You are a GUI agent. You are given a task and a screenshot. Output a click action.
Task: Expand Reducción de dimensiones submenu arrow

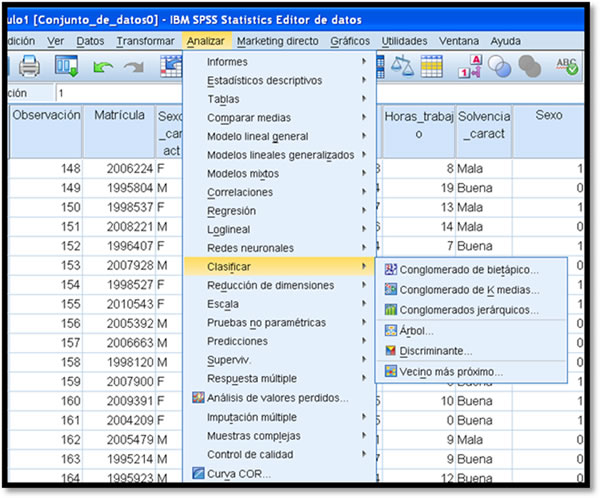pyautogui.click(x=364, y=285)
